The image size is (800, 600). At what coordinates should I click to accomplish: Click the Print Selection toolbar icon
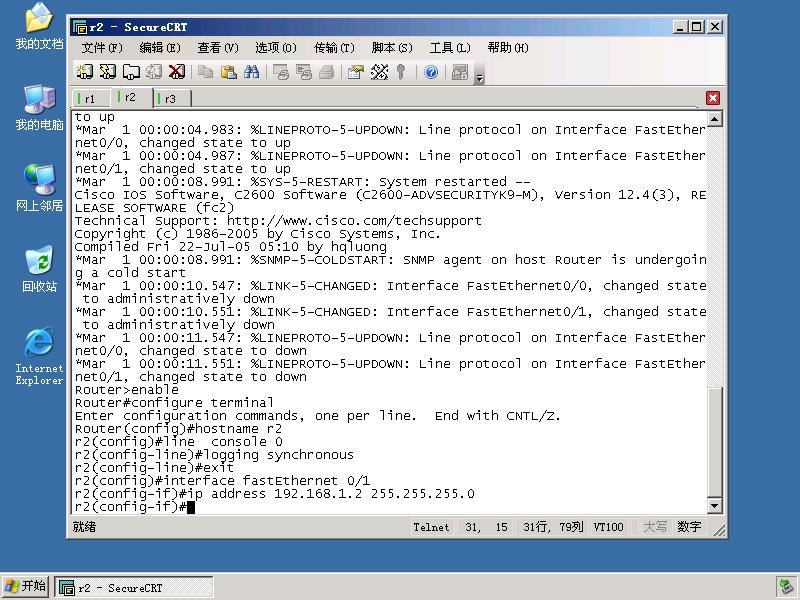point(304,72)
